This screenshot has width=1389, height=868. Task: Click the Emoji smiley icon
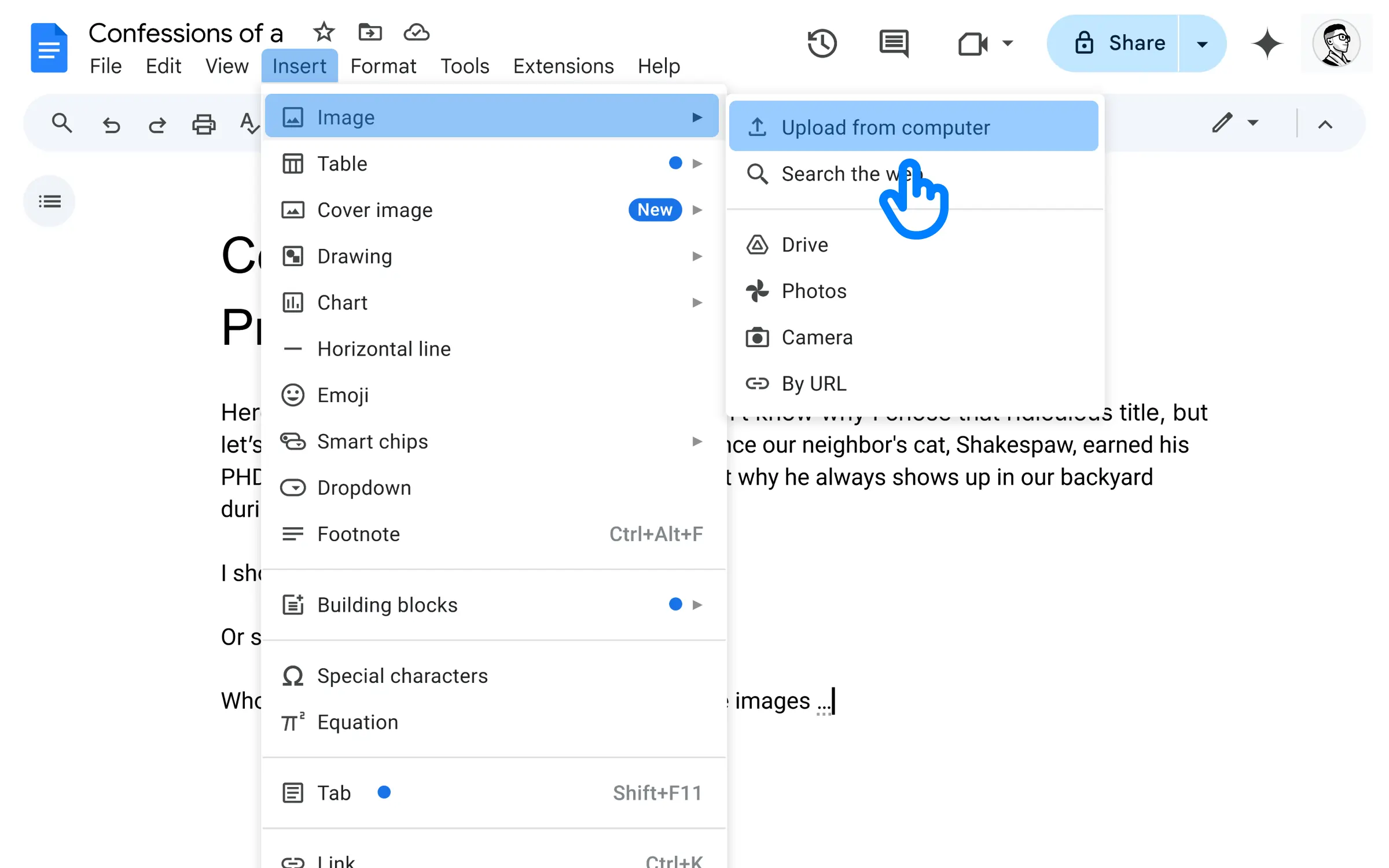pos(293,395)
